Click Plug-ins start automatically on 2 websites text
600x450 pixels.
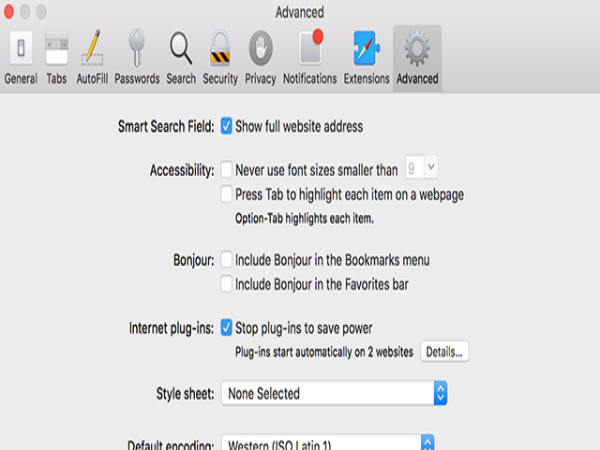(324, 352)
